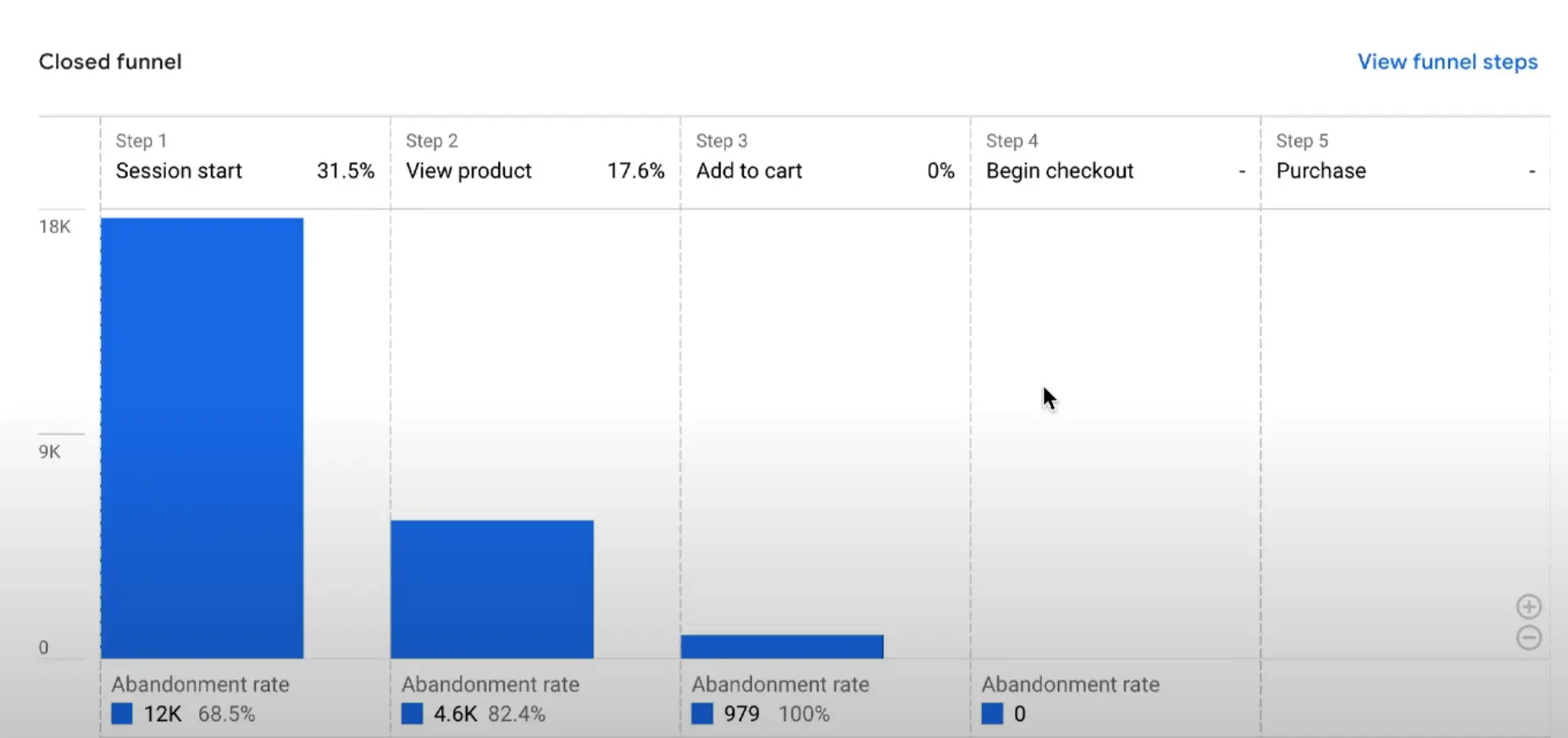Viewport: 1568px width, 738px height.
Task: Click the View product funnel bar
Action: click(x=491, y=589)
